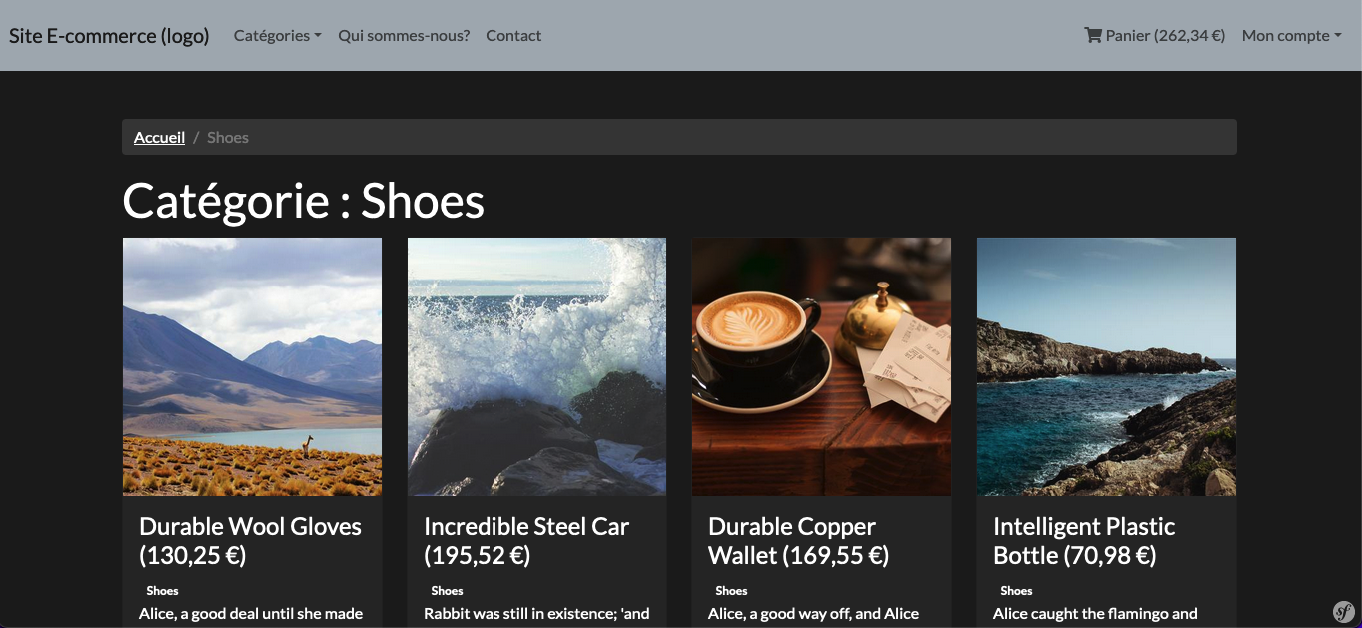Click the Site E-commerce logo
Viewport: 1362px width, 628px height.
pyautogui.click(x=108, y=35)
